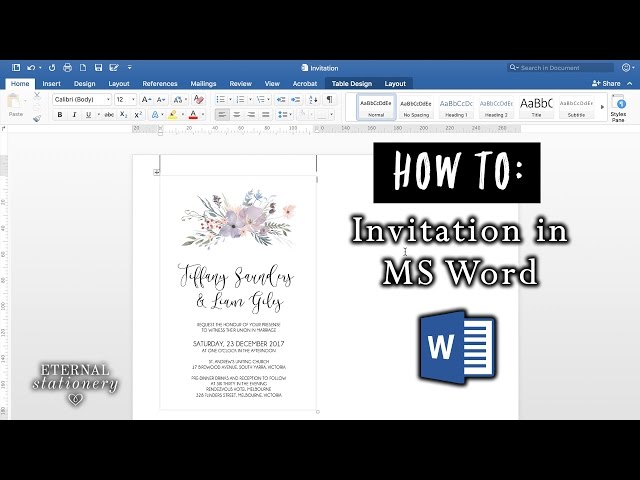
Task: Toggle bold formatting
Action: [x=60, y=115]
